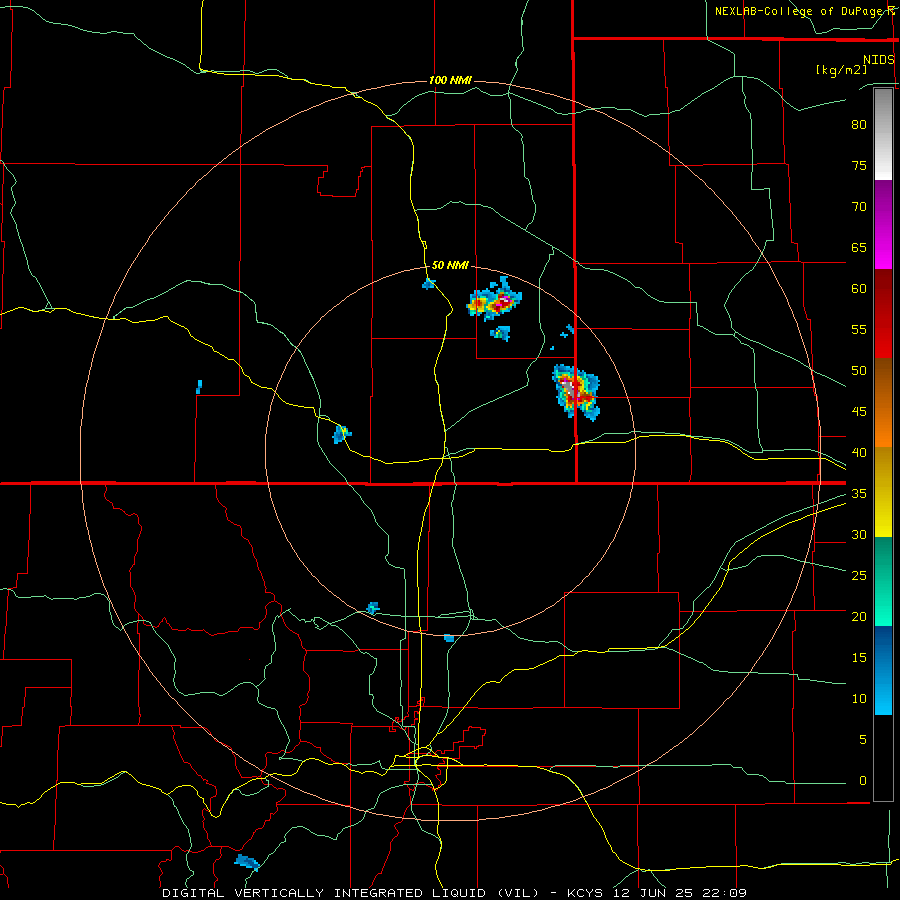Image resolution: width=900 pixels, height=900 pixels.
Task: Click the [kg/m2] units label
Action: point(841,70)
